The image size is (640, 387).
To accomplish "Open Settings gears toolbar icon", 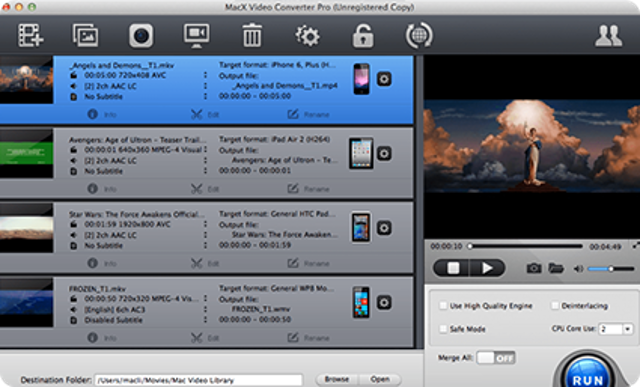I will click(307, 36).
